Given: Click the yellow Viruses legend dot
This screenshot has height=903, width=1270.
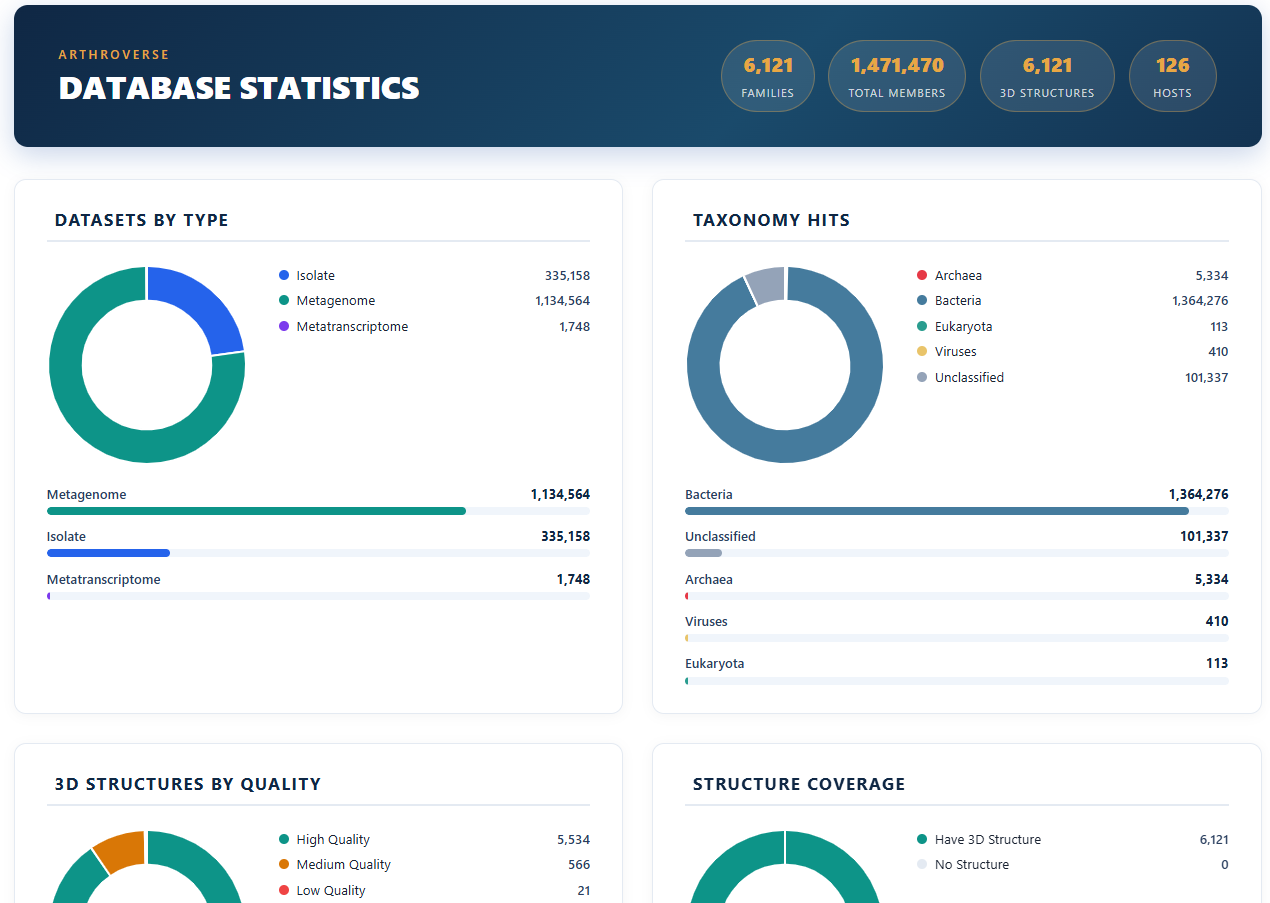Looking at the screenshot, I should pos(922,352).
